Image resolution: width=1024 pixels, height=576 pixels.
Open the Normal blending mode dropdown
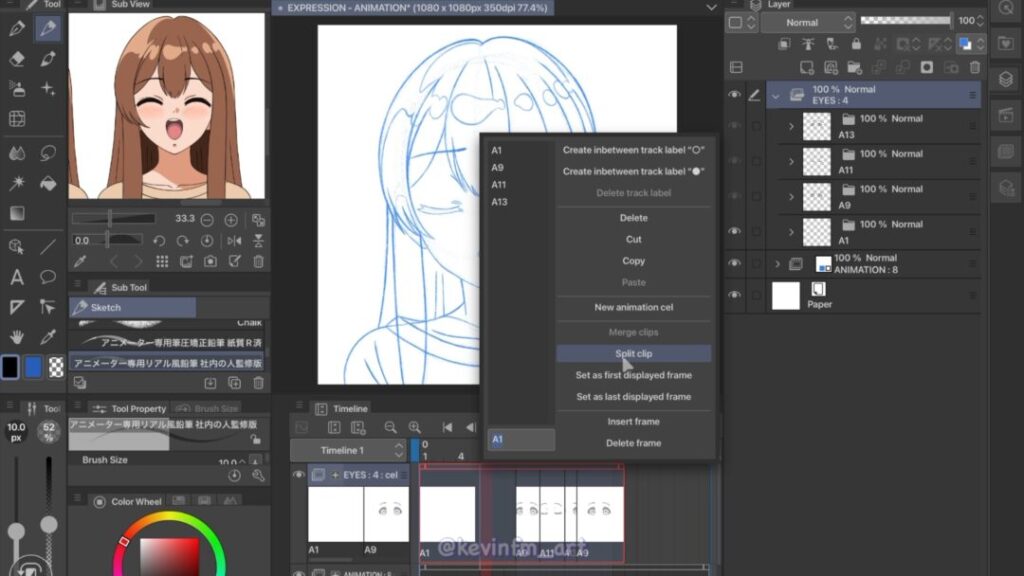click(806, 22)
